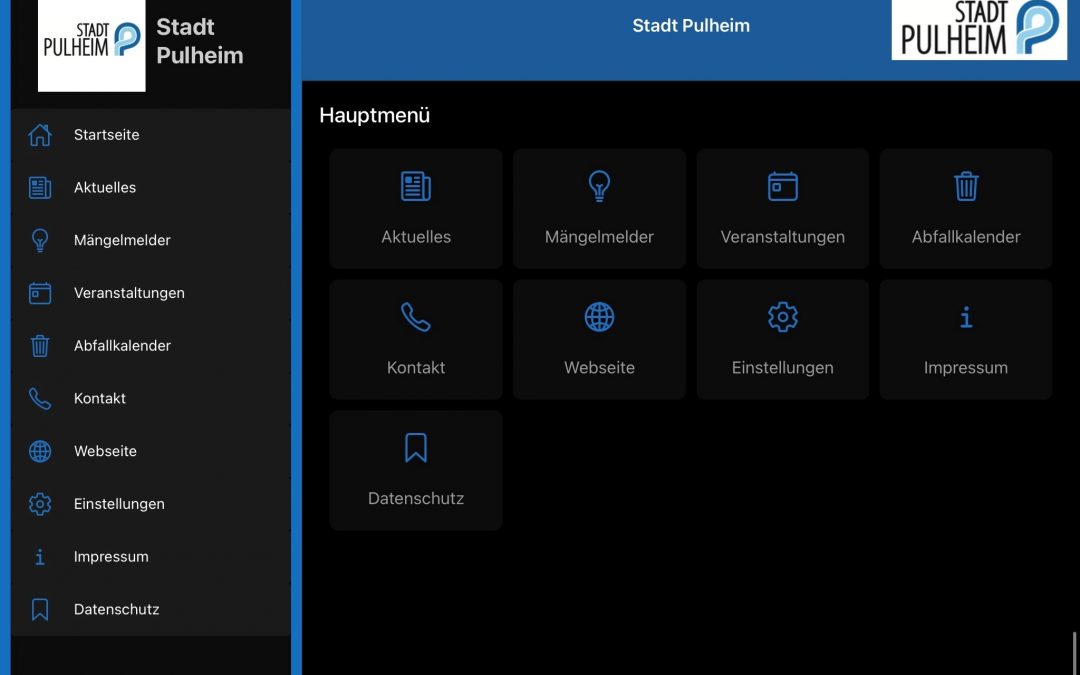Screen dimensions: 1080x675
Task: Go to Veranstaltungen label in the sidebar
Action: (x=129, y=293)
